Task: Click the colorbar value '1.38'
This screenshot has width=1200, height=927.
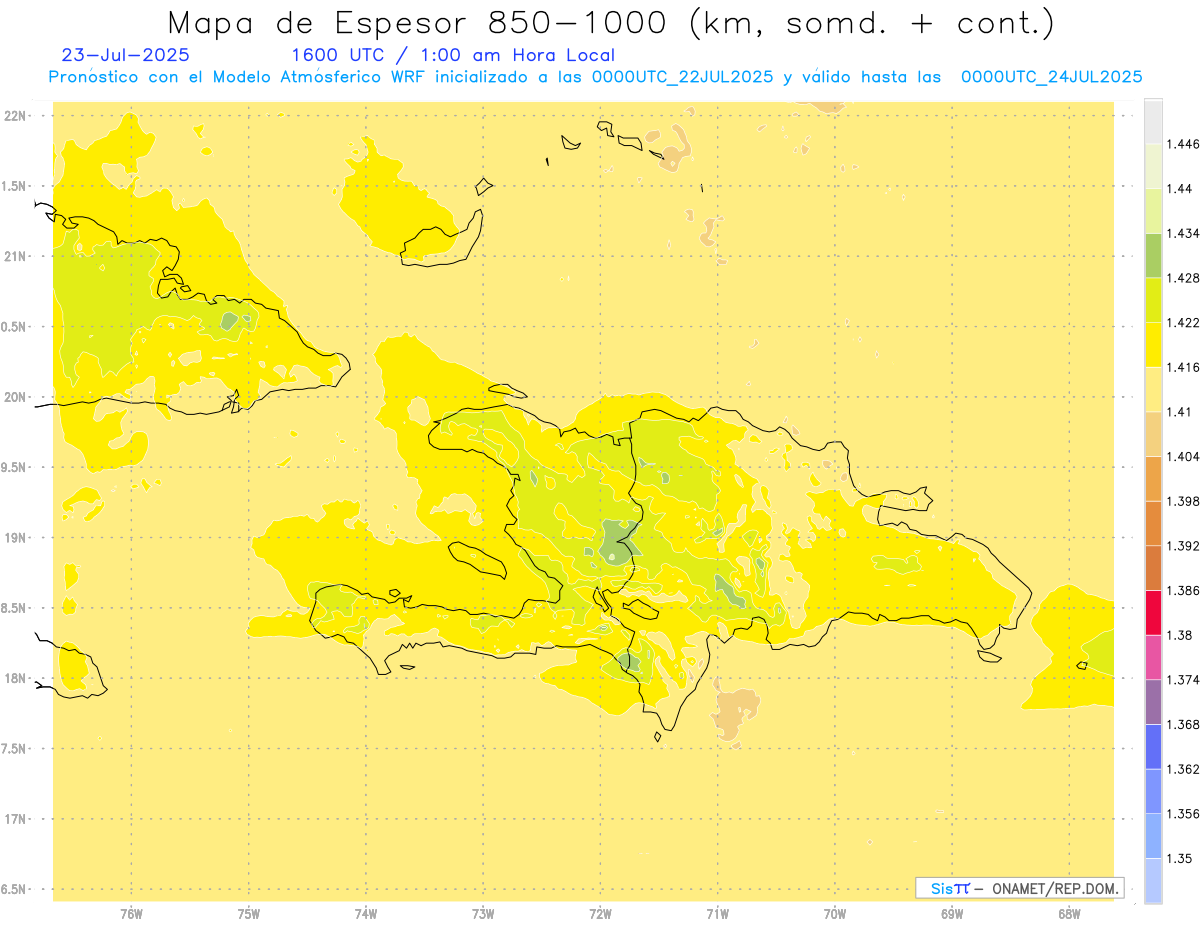Action: click(x=1180, y=635)
